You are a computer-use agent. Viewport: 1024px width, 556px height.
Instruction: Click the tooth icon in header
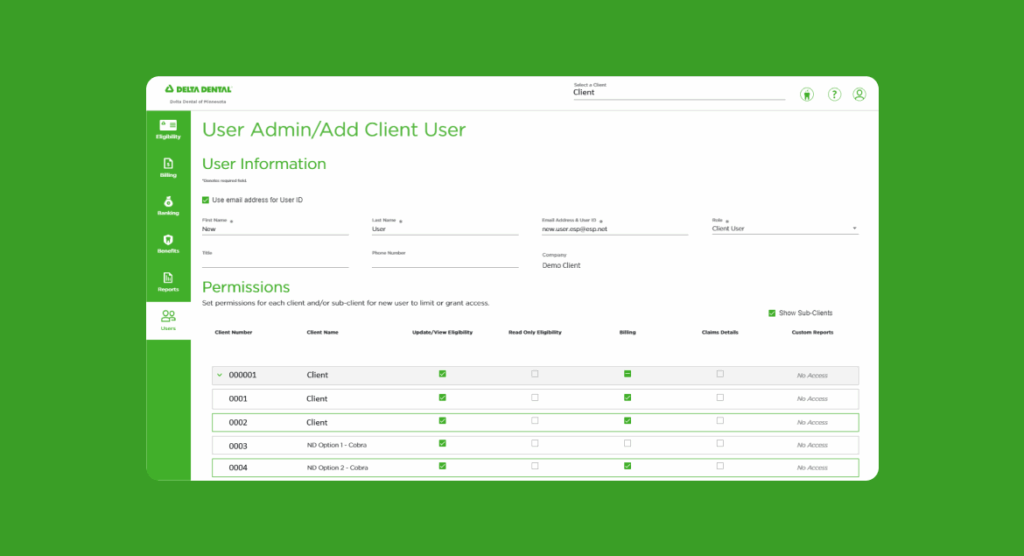[x=807, y=95]
